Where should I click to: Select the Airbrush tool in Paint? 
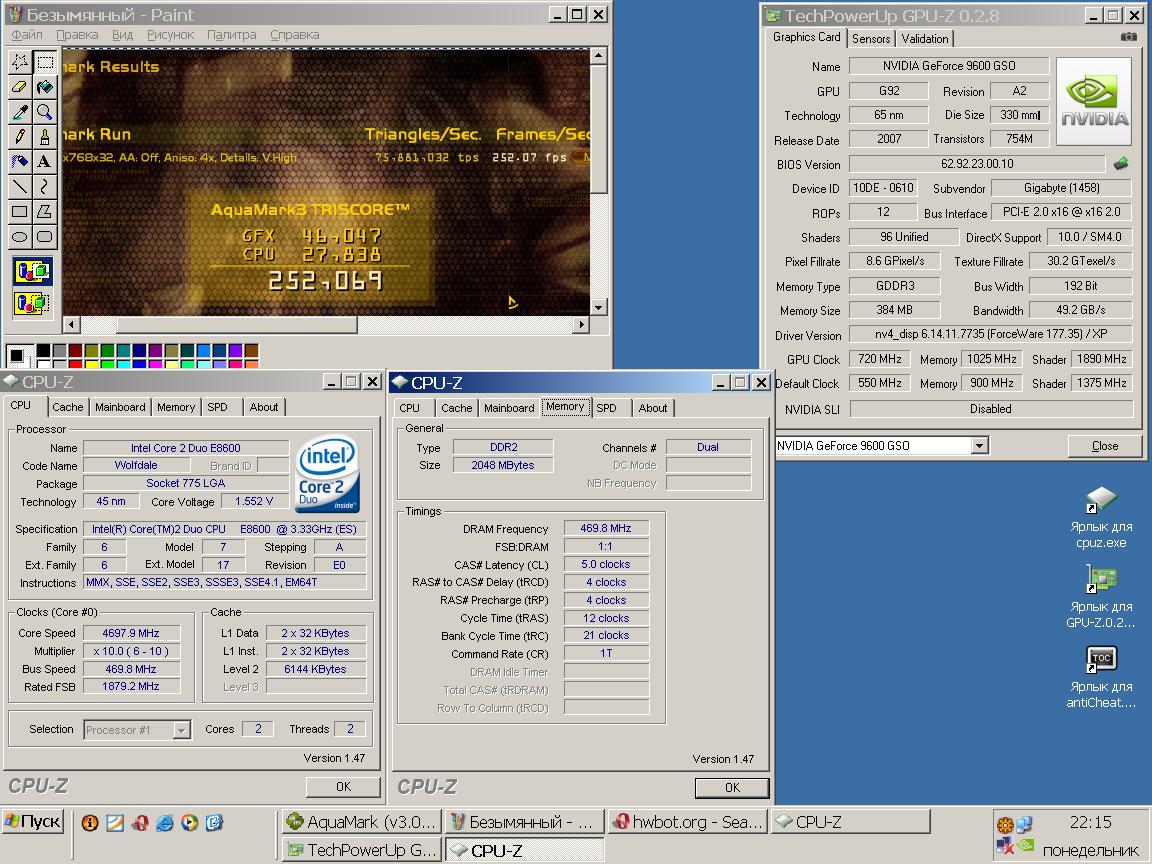pyautogui.click(x=20, y=162)
